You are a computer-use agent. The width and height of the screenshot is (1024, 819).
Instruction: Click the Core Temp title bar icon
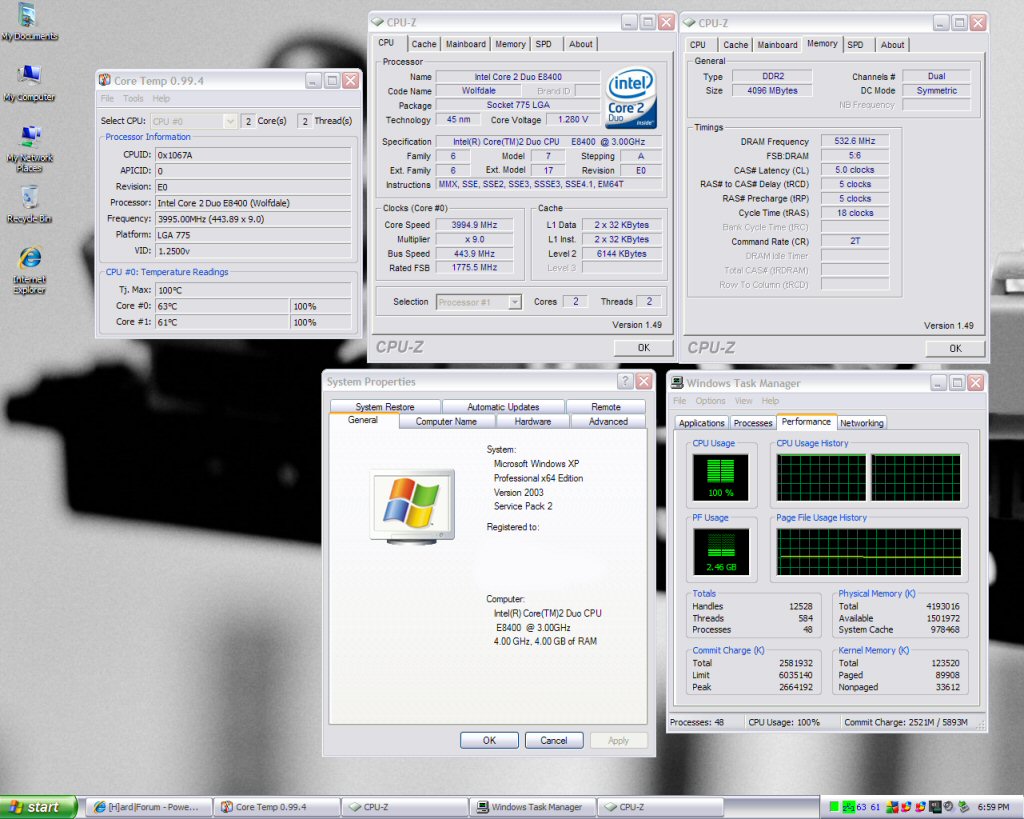(104, 80)
